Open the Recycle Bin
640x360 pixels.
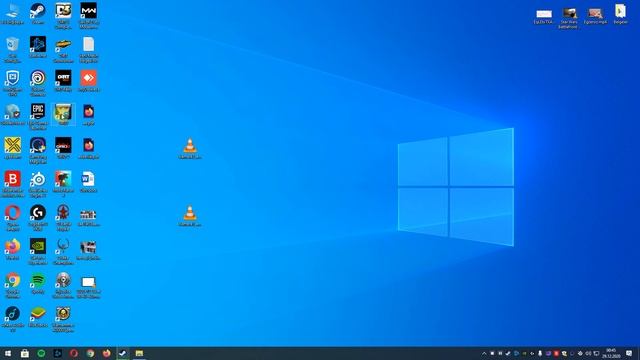tap(13, 49)
